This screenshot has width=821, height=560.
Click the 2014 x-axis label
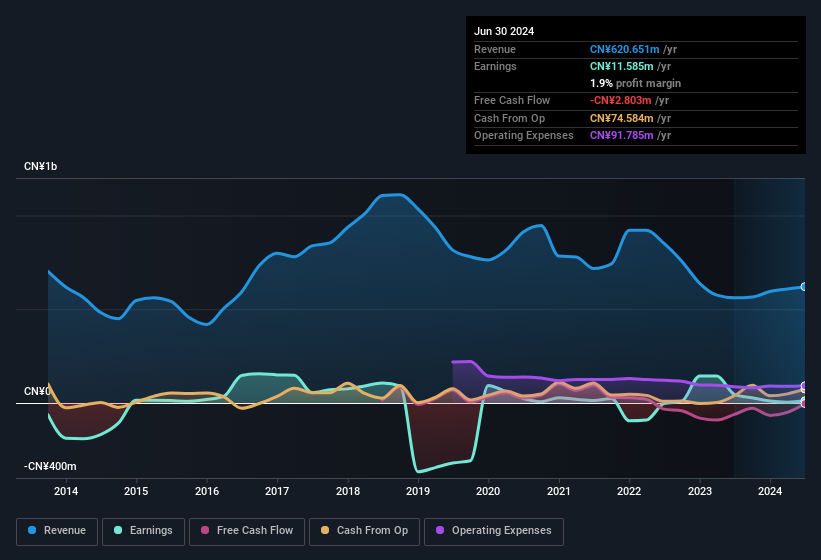[x=66, y=491]
